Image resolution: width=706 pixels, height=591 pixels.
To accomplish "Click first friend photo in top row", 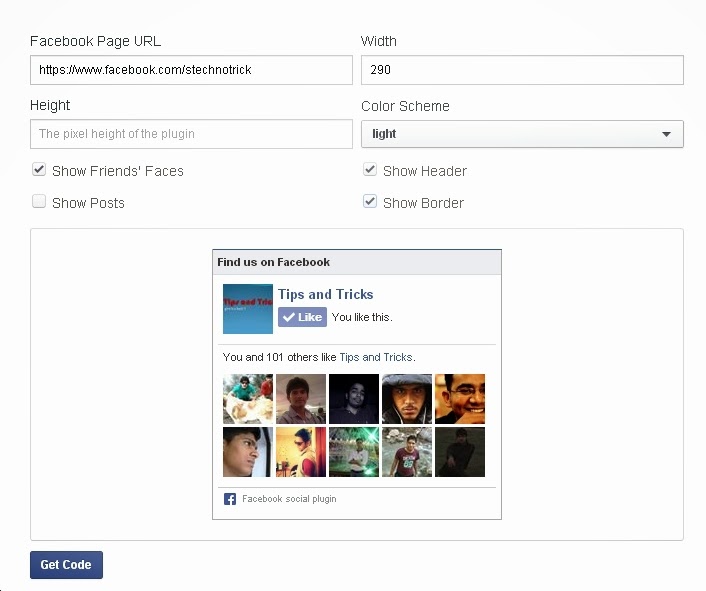I will tap(248, 399).
